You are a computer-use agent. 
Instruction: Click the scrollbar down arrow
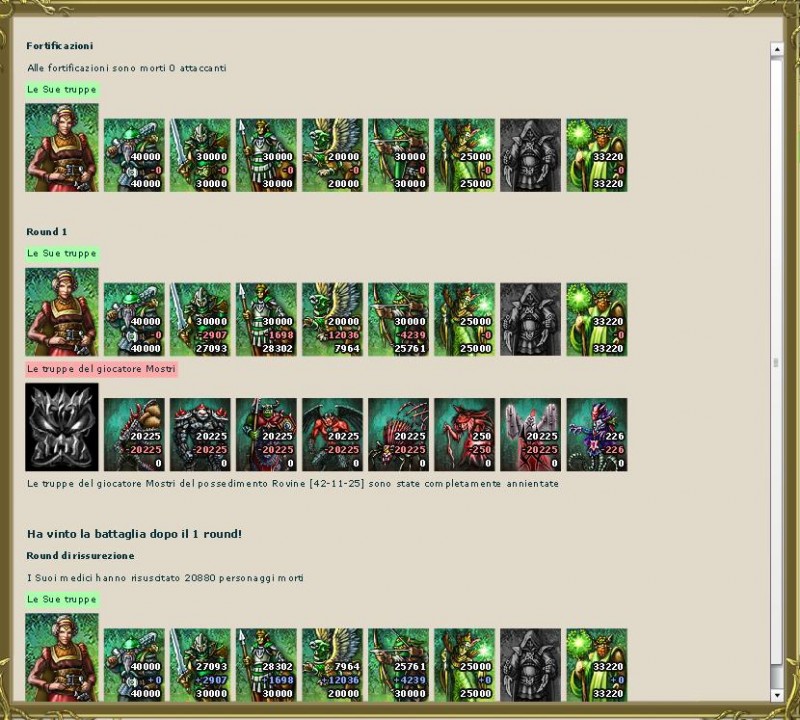[x=777, y=694]
